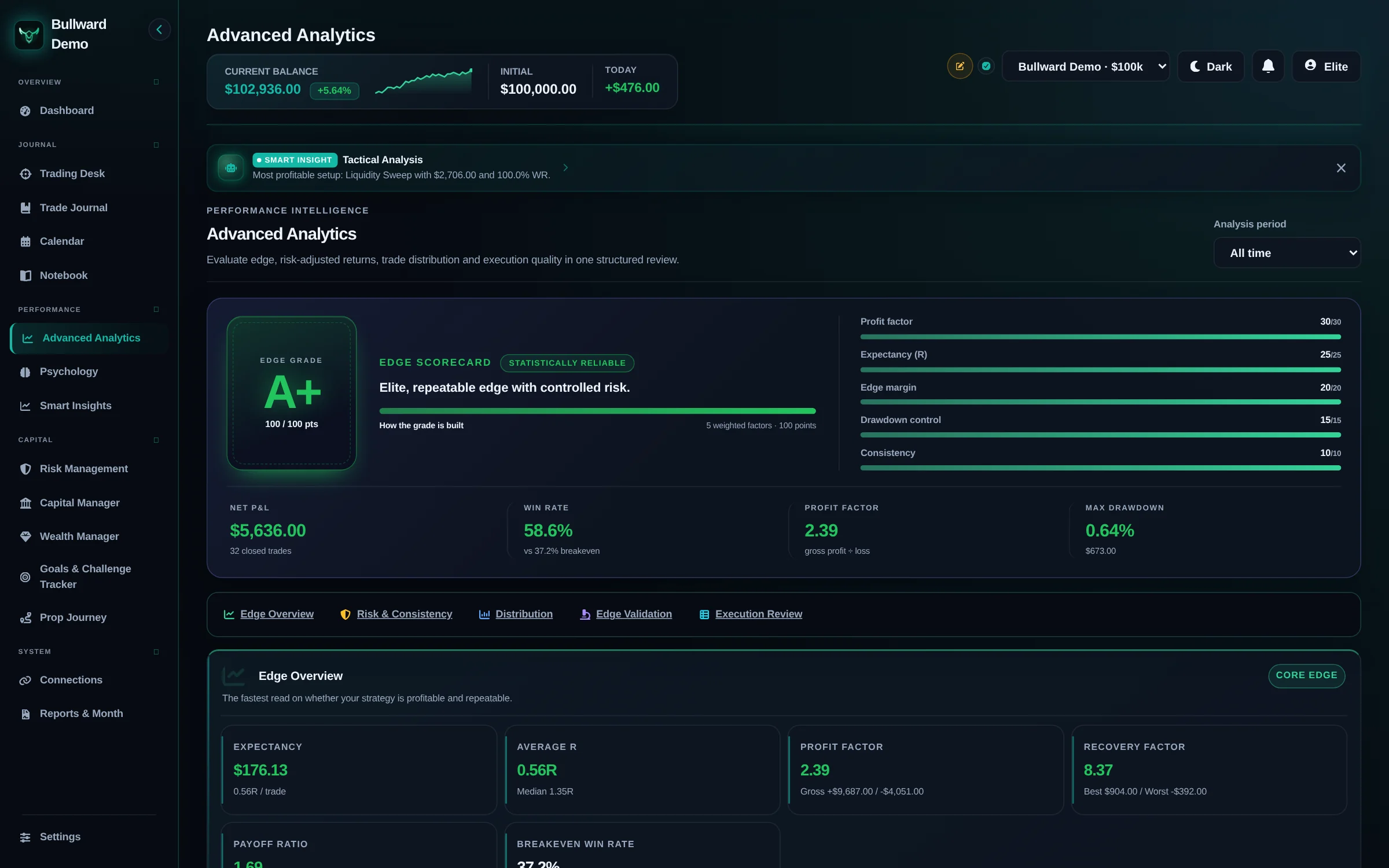
Task: Collapse the Journal sidebar section
Action: pyautogui.click(x=156, y=145)
